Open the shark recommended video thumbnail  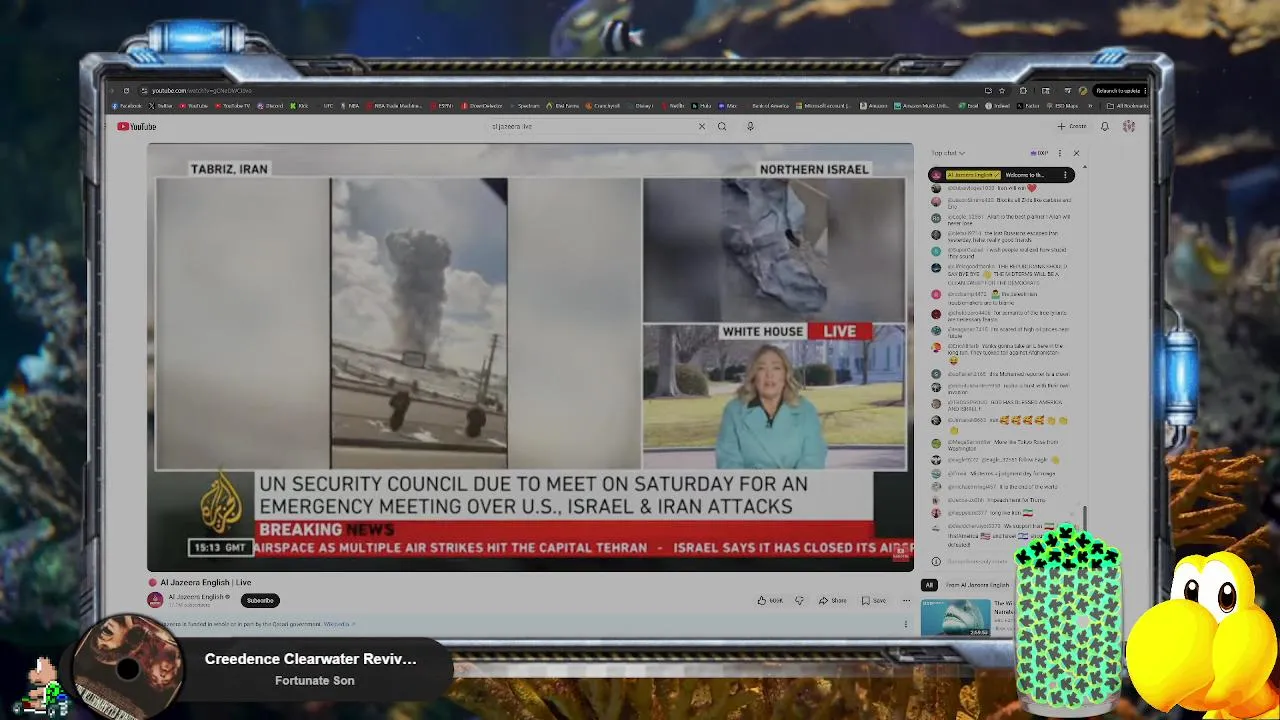click(955, 617)
